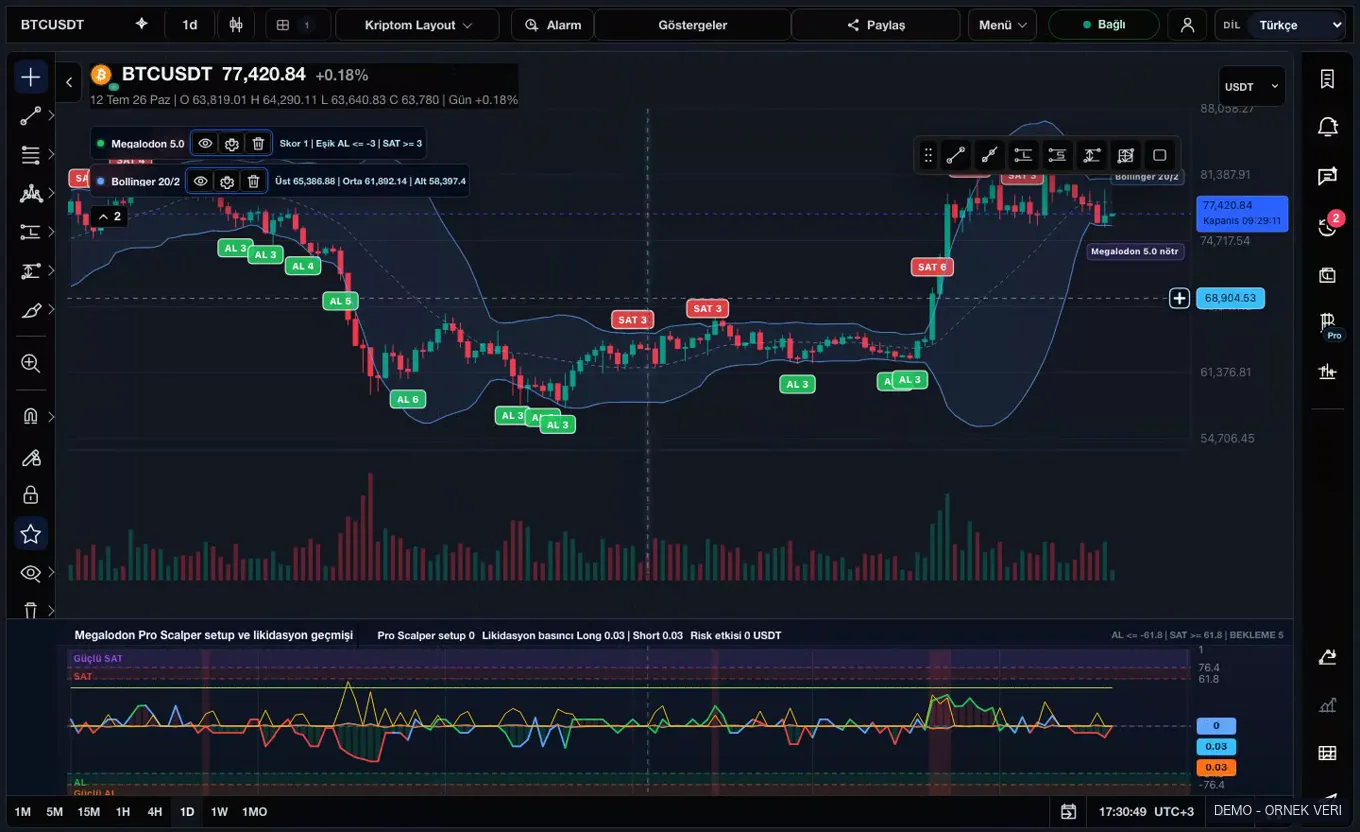Select ray line in floating toolbar

coord(990,155)
